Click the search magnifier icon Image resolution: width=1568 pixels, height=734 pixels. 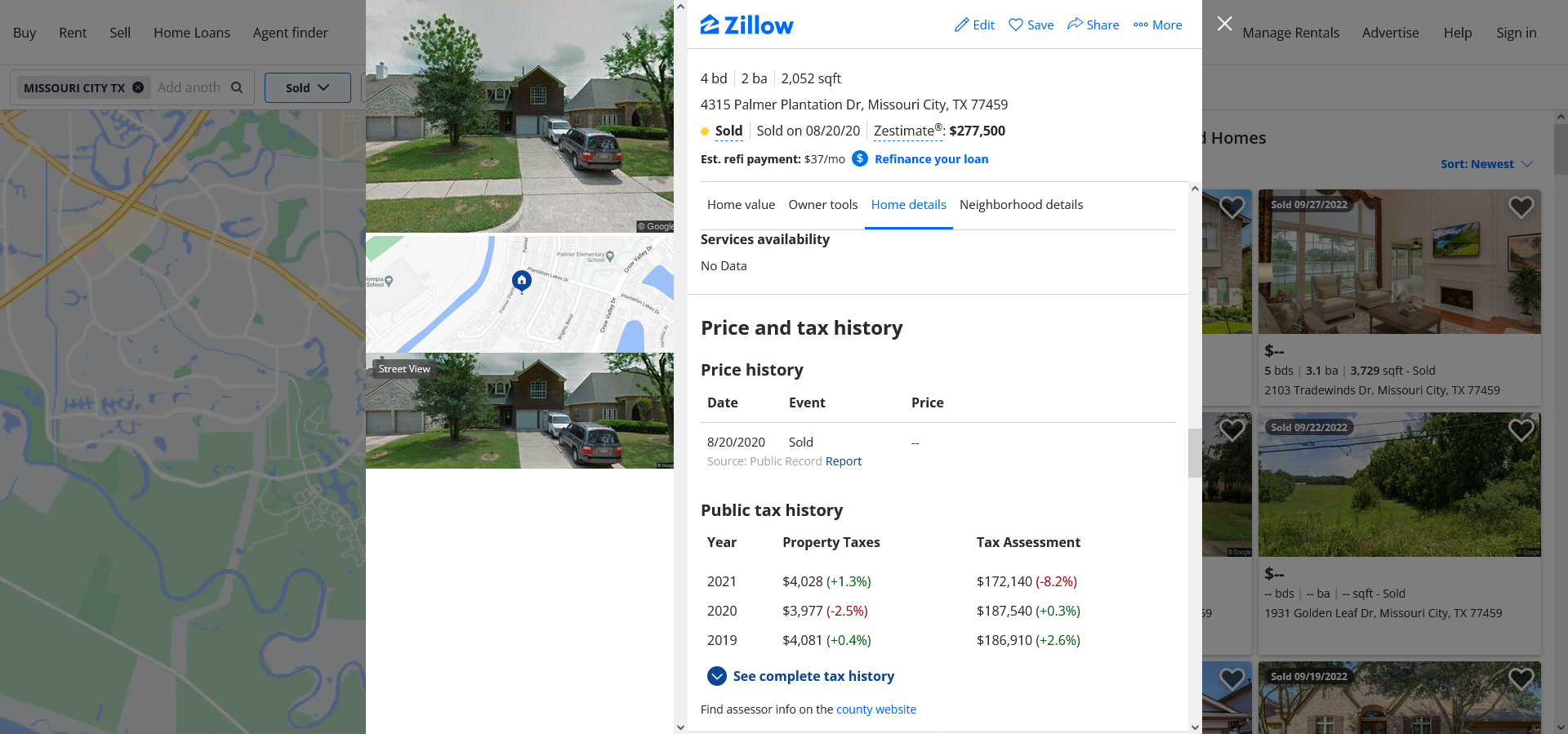(237, 87)
